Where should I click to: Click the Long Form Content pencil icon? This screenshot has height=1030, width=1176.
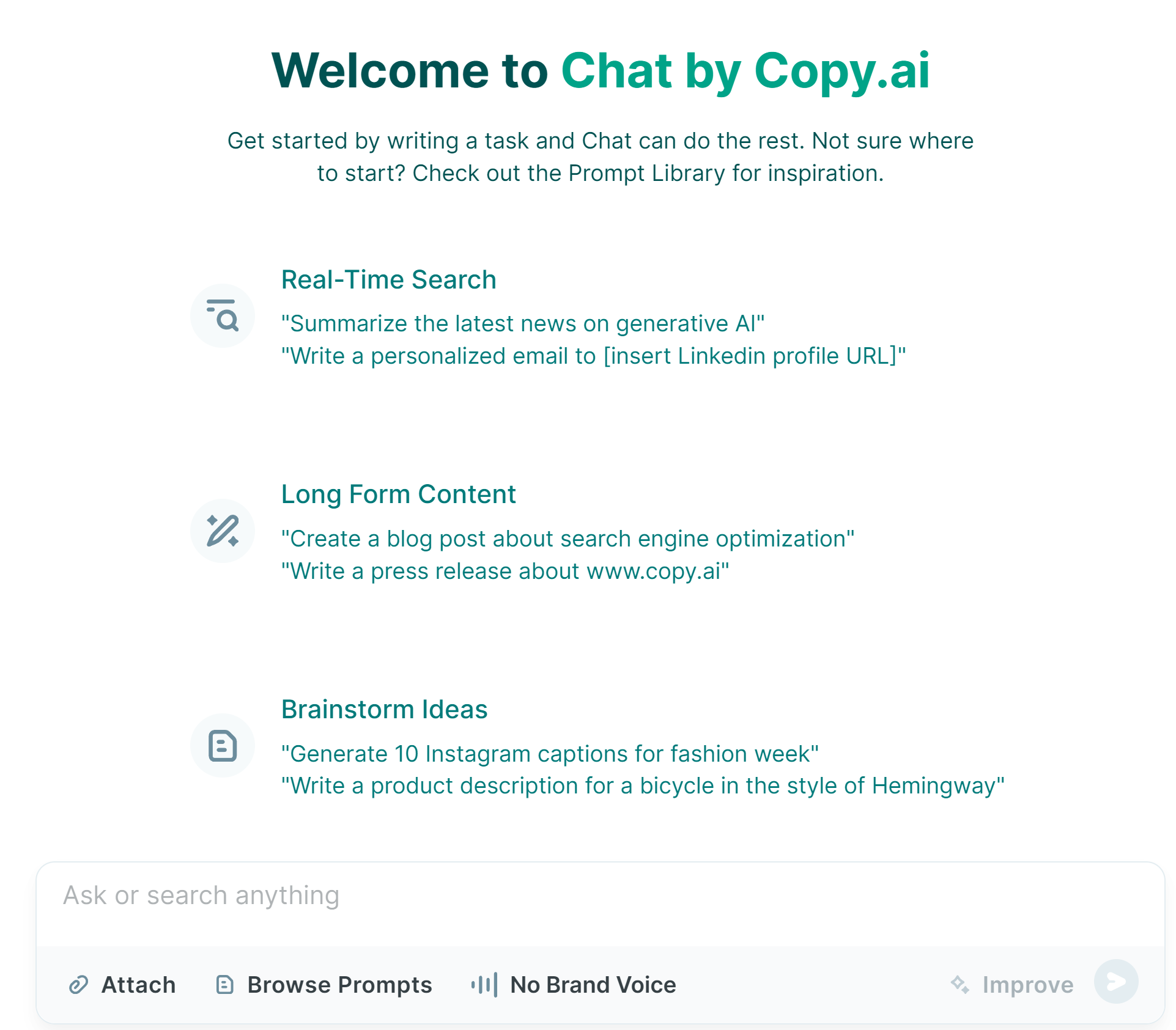(x=223, y=531)
